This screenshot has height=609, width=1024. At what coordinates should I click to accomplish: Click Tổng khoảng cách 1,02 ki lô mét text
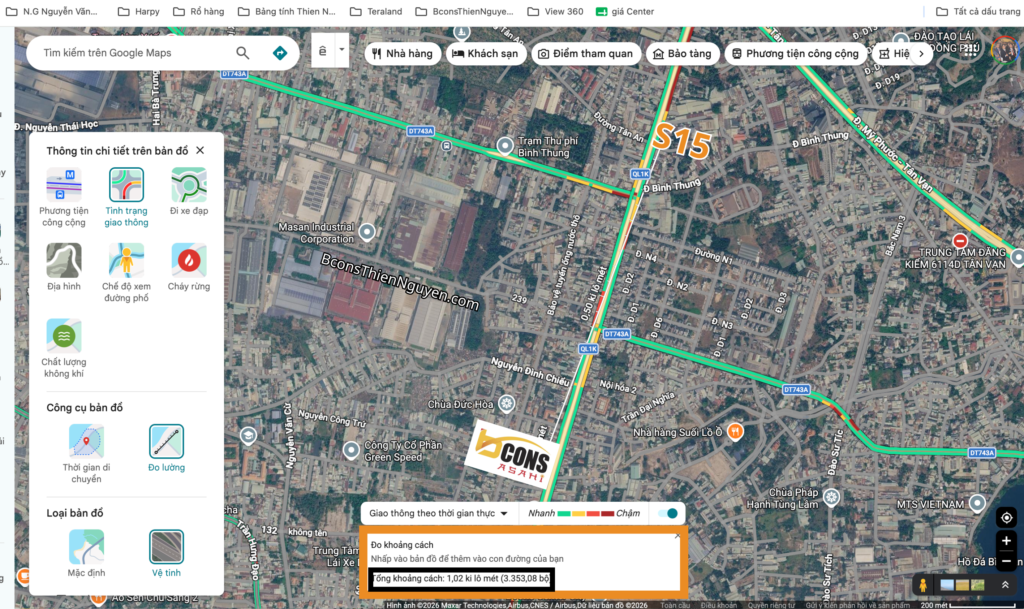coord(461,578)
